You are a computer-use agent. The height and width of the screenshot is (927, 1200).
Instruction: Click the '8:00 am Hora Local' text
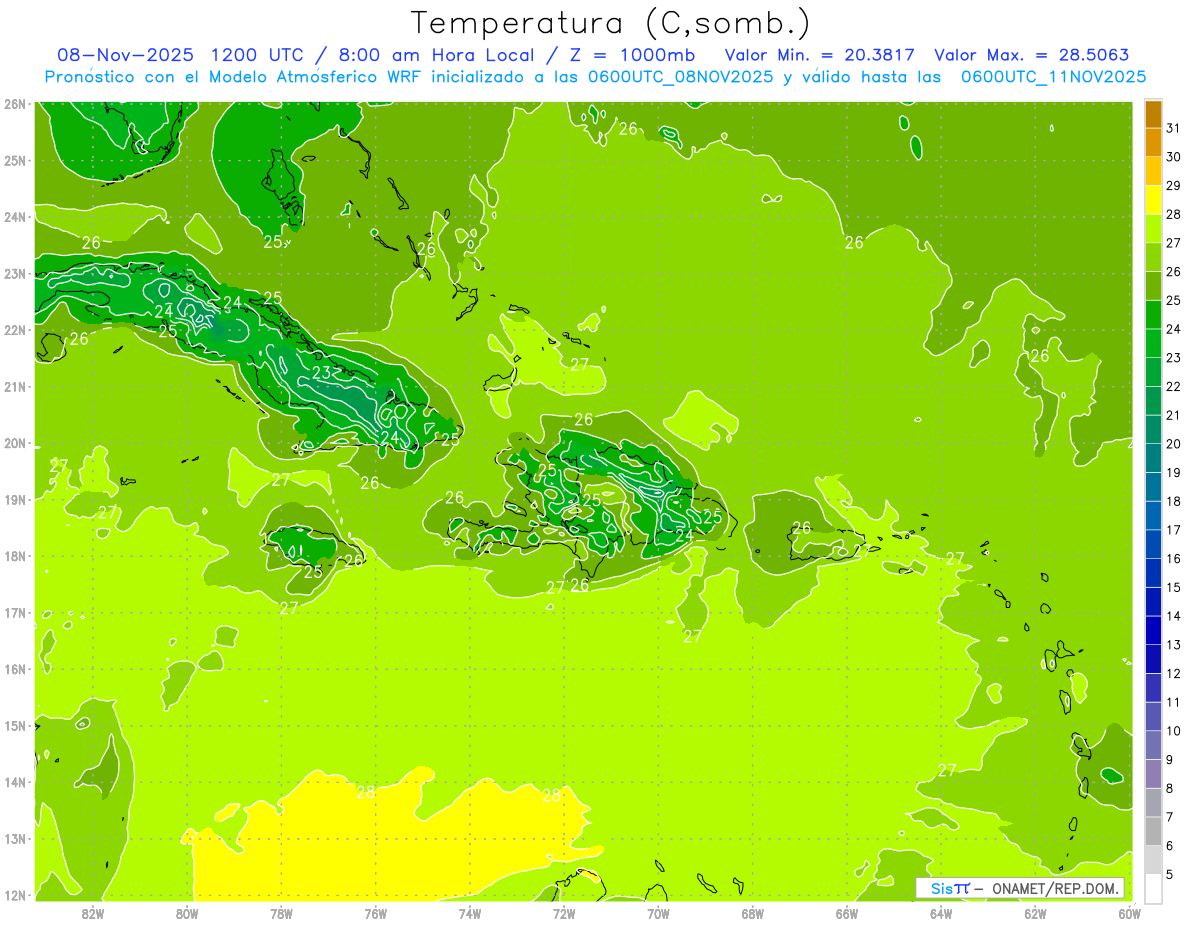434,55
